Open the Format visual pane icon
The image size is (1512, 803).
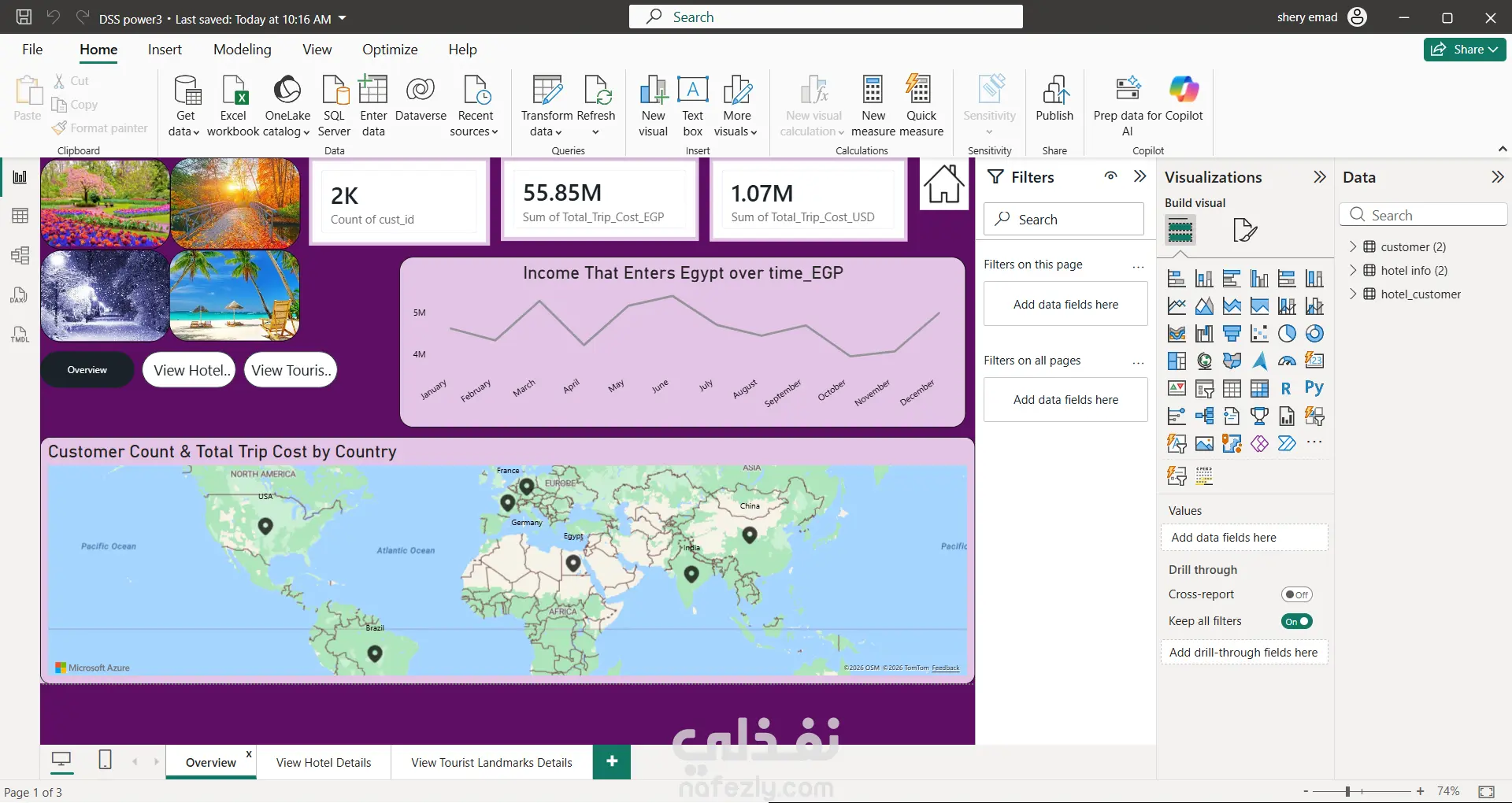click(1244, 231)
